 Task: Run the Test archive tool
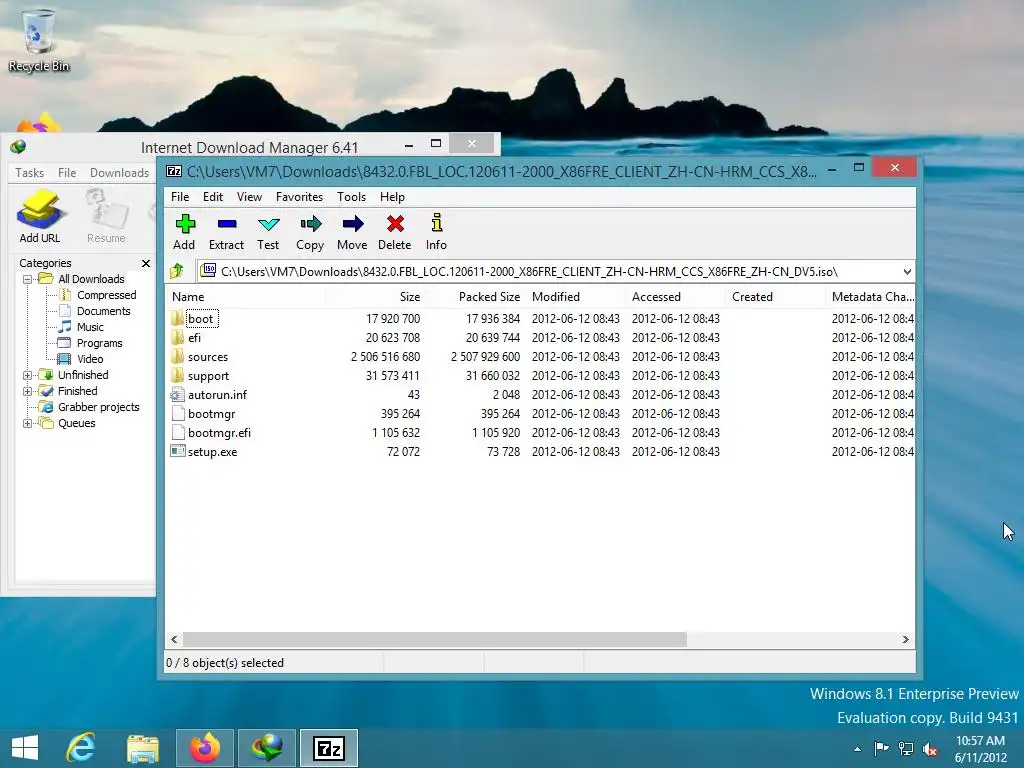[x=268, y=232]
